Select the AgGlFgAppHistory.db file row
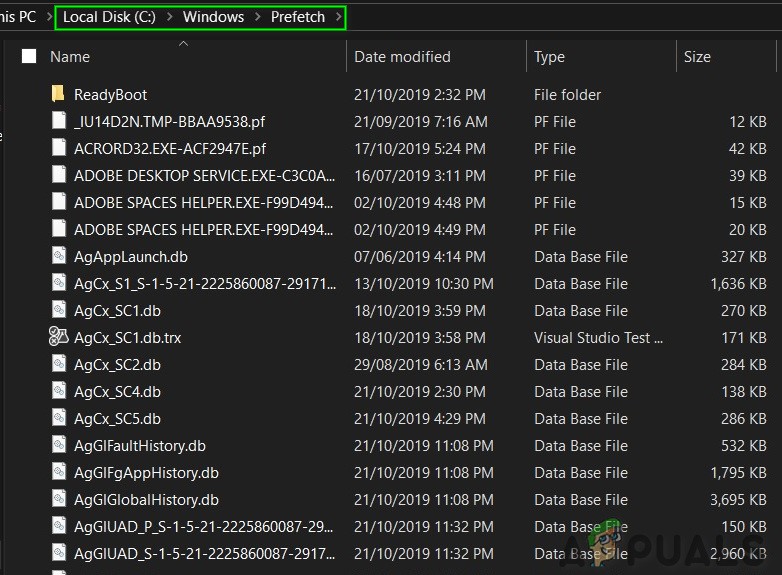 pos(146,473)
